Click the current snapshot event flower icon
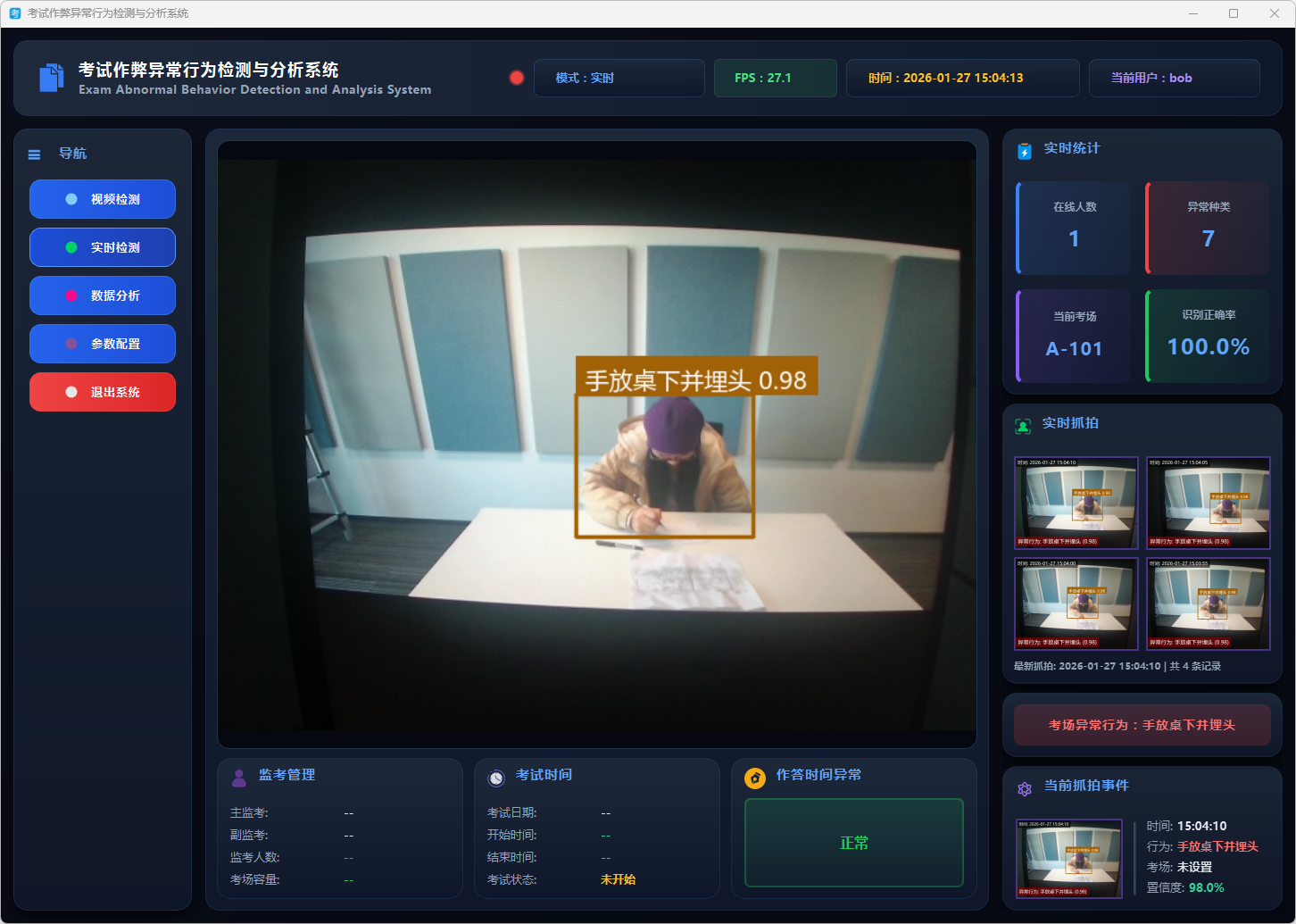This screenshot has width=1296, height=924. 1025,788
